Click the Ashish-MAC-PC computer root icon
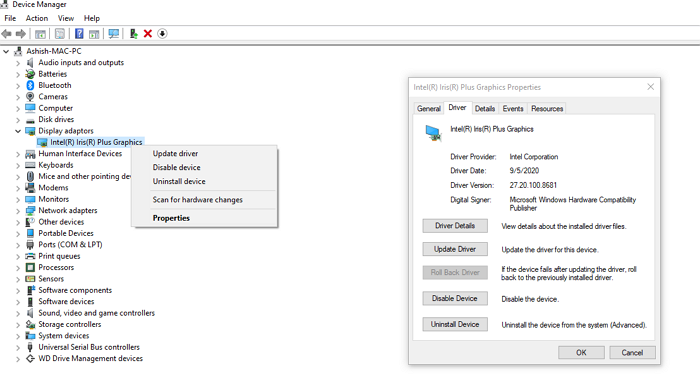The width and height of the screenshot is (700, 380). (x=18, y=51)
